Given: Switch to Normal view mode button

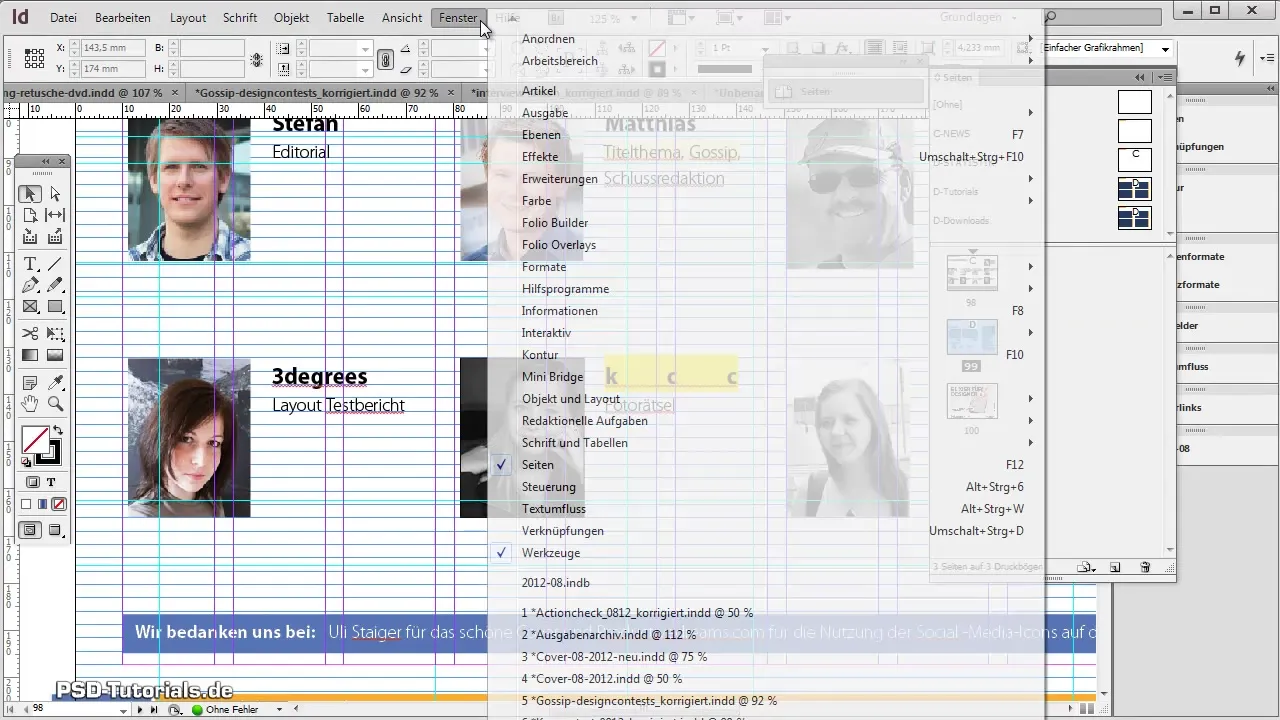Looking at the screenshot, I should [30, 530].
